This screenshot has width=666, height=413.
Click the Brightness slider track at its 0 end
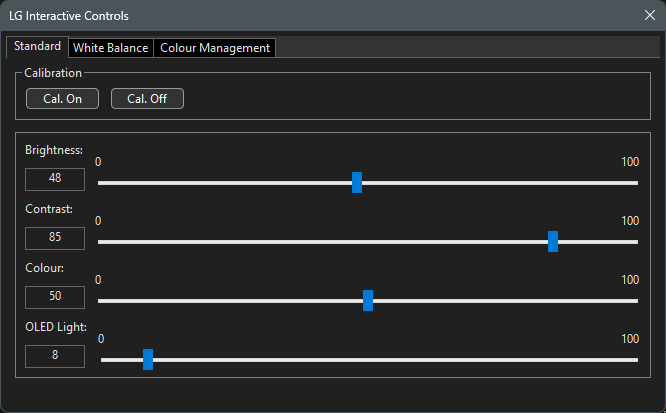(x=100, y=183)
